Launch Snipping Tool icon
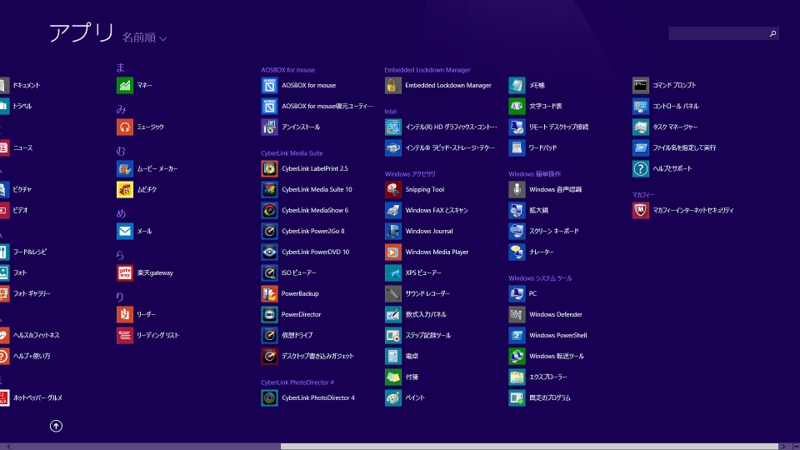 [393, 189]
